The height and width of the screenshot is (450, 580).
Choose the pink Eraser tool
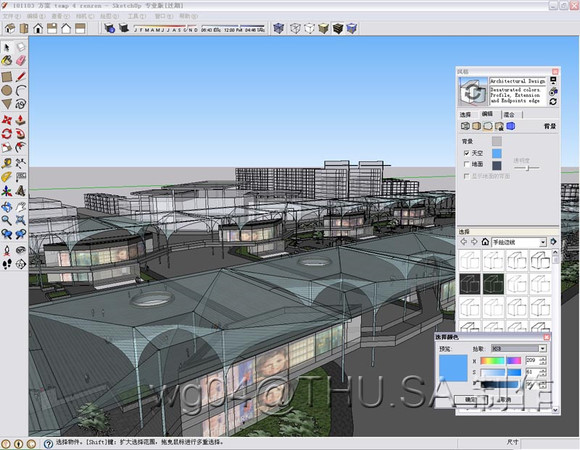(21, 60)
